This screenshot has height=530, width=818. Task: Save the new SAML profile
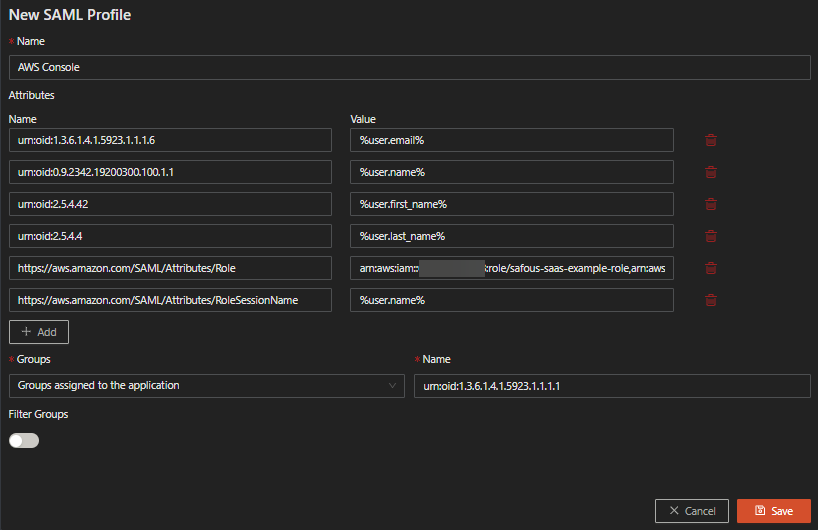coord(773,511)
